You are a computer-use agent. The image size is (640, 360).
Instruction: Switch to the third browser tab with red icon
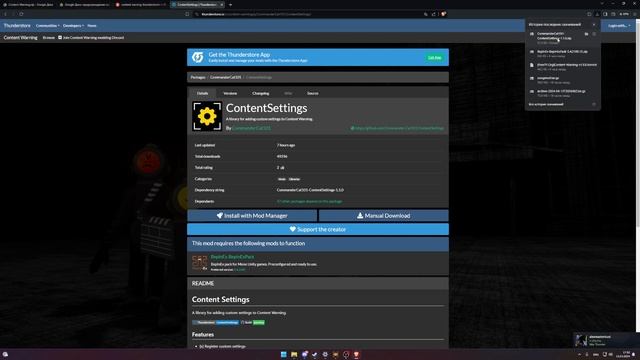click(140, 4)
